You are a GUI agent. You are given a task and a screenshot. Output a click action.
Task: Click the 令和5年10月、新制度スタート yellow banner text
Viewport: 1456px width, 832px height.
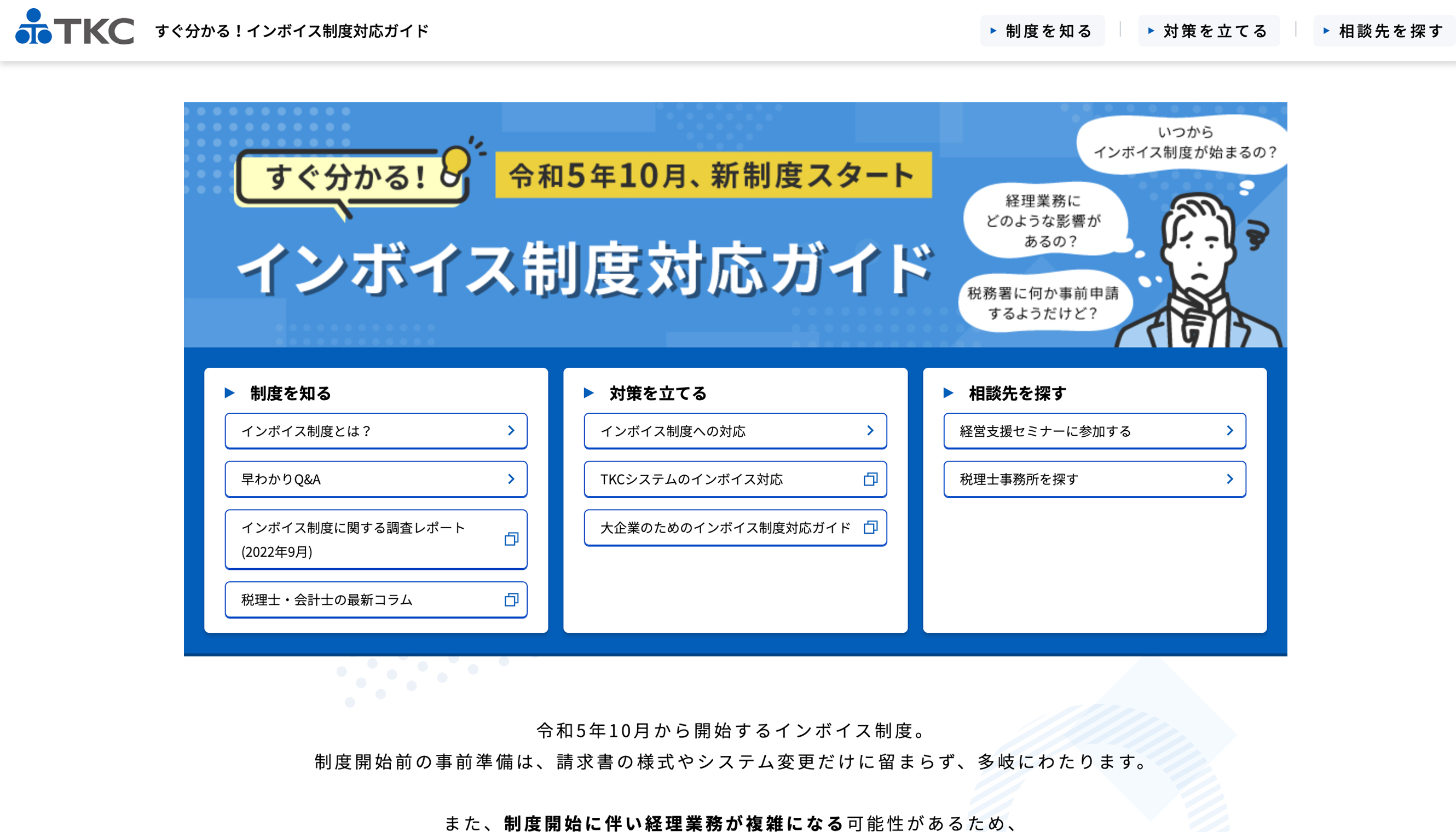coord(713,175)
